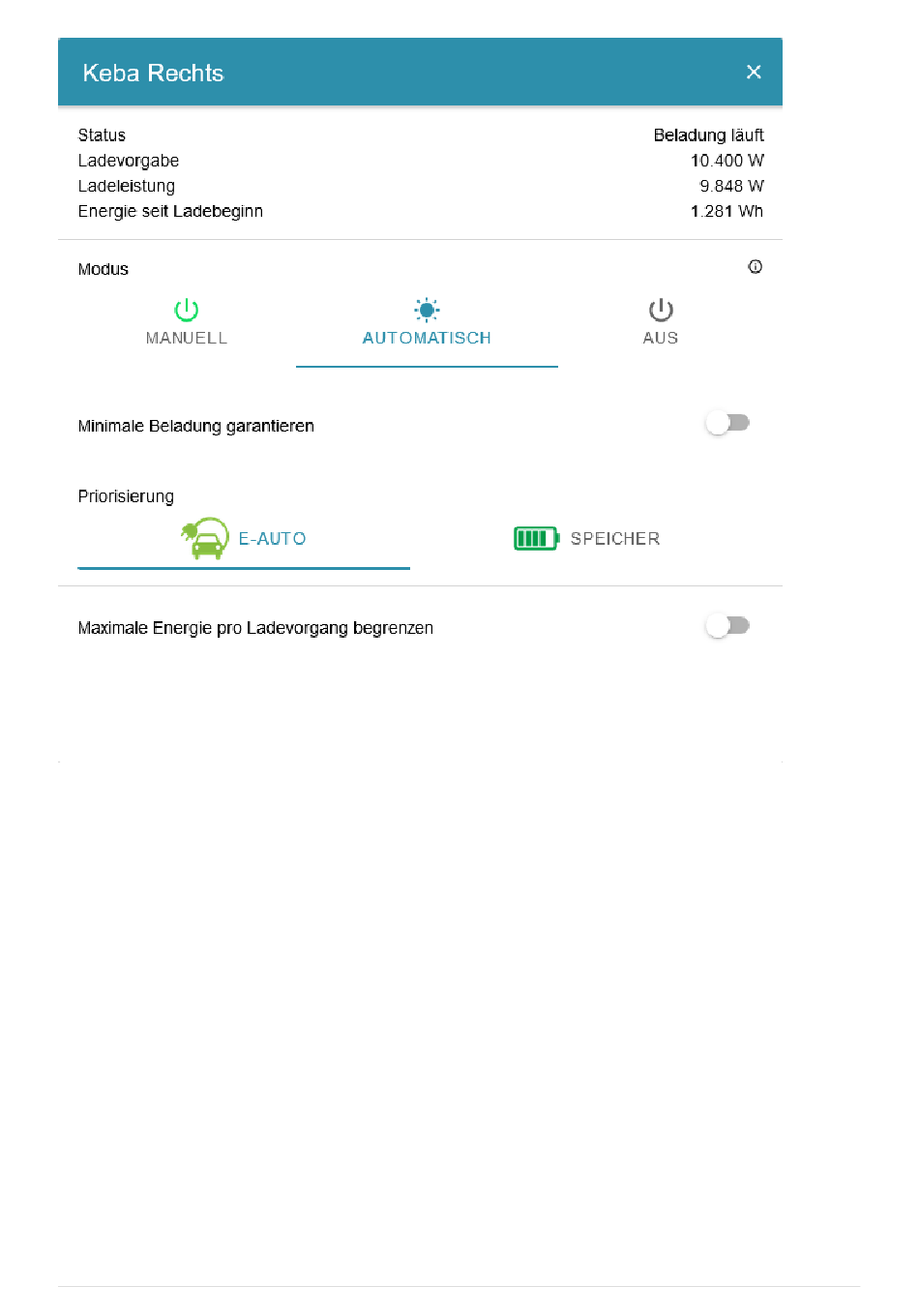
Task: Click the grey power icon for Aus
Action: coord(661,310)
